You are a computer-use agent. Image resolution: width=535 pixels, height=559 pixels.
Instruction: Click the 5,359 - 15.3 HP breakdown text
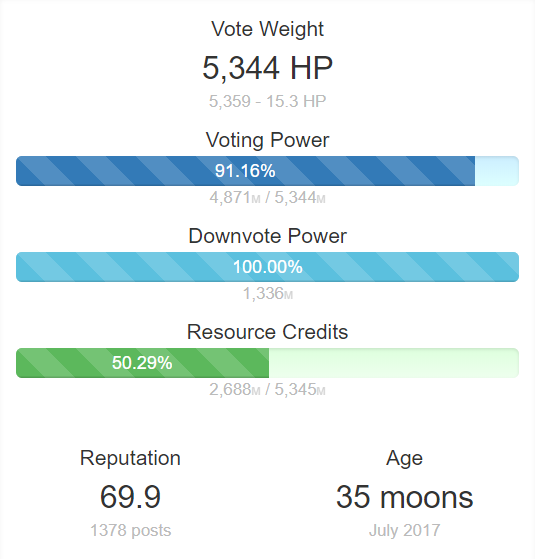coord(267,101)
